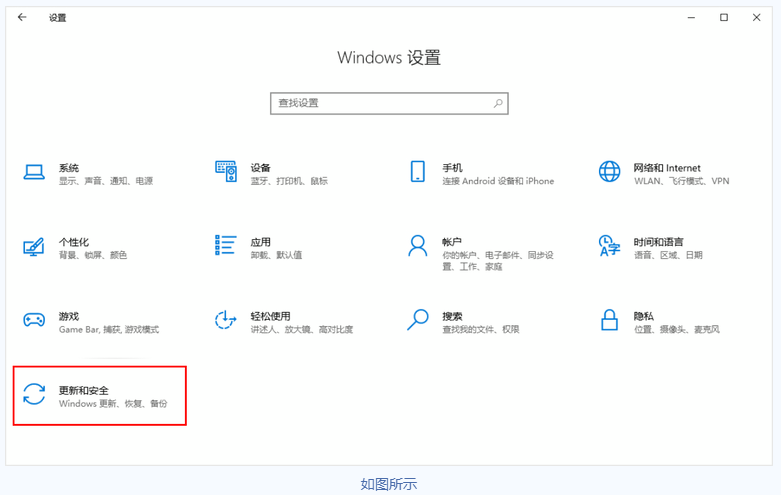This screenshot has height=495, width=781.
Task: Click the 系统 title text
Action: point(69,168)
